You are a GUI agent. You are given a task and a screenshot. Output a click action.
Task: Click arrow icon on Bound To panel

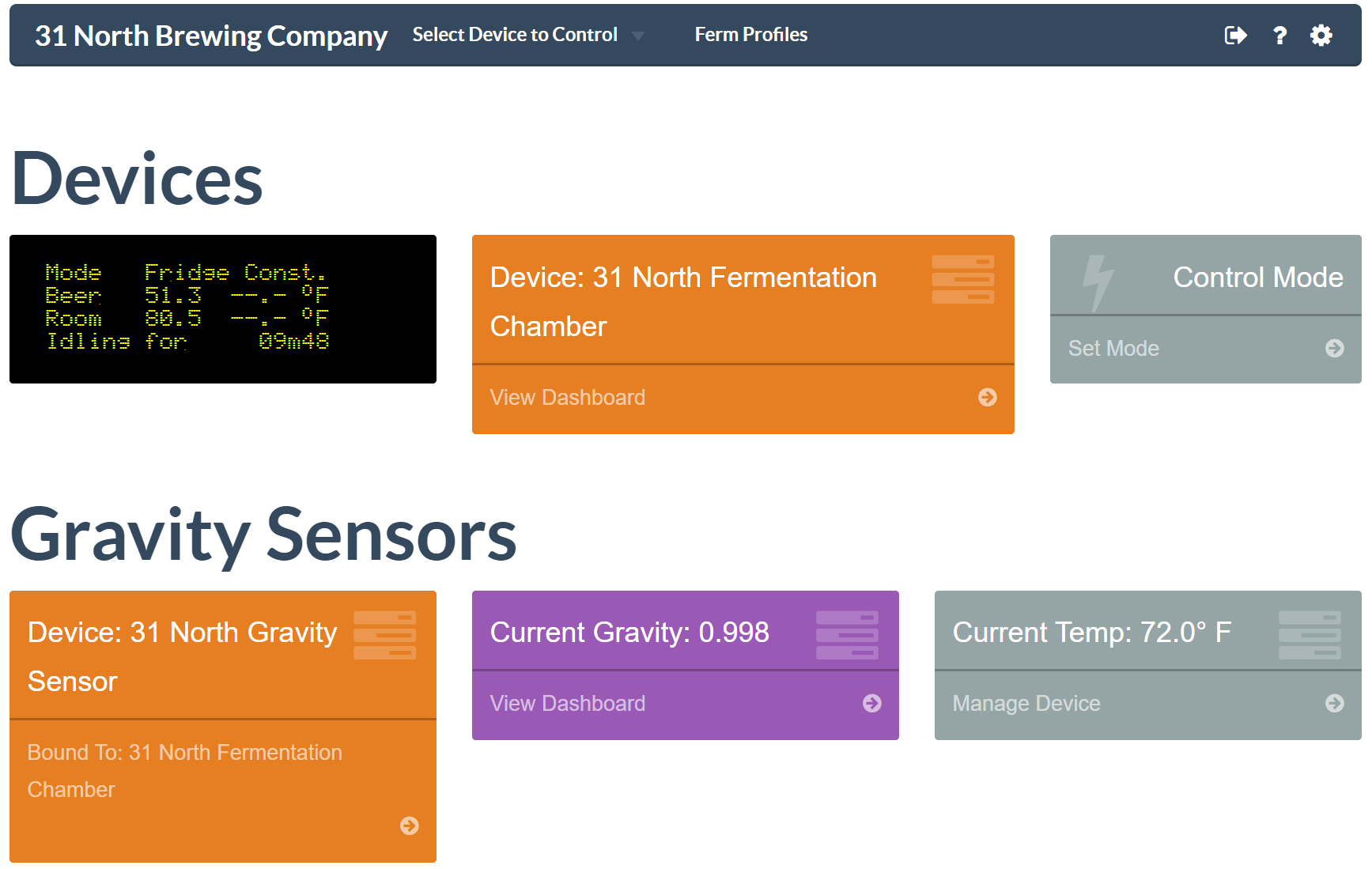(x=409, y=826)
